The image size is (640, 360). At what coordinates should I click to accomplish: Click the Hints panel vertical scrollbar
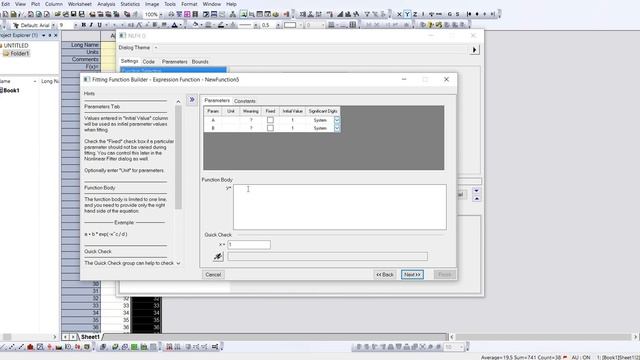click(178, 157)
